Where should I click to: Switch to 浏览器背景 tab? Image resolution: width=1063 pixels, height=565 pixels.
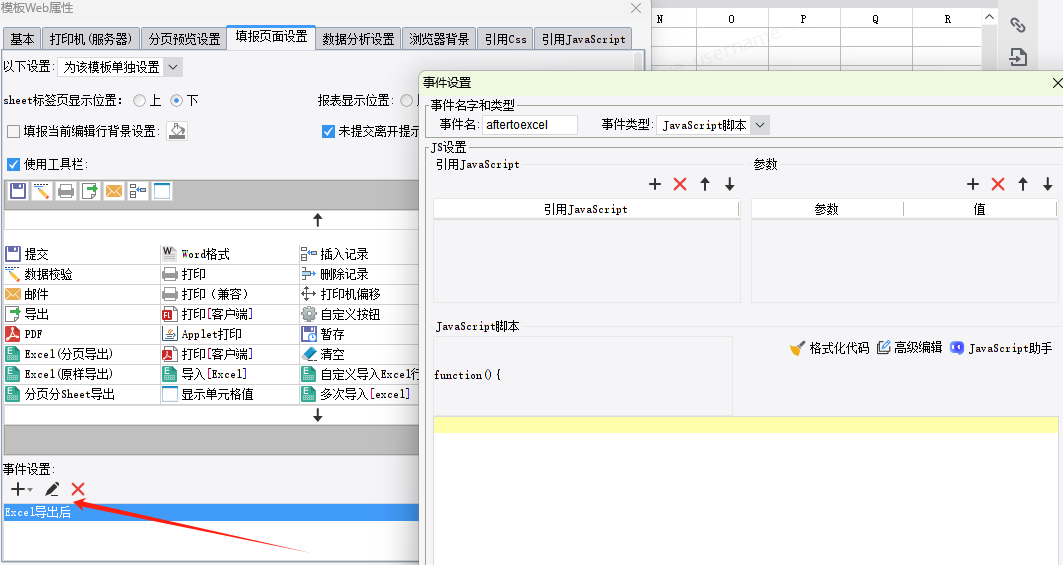click(439, 39)
